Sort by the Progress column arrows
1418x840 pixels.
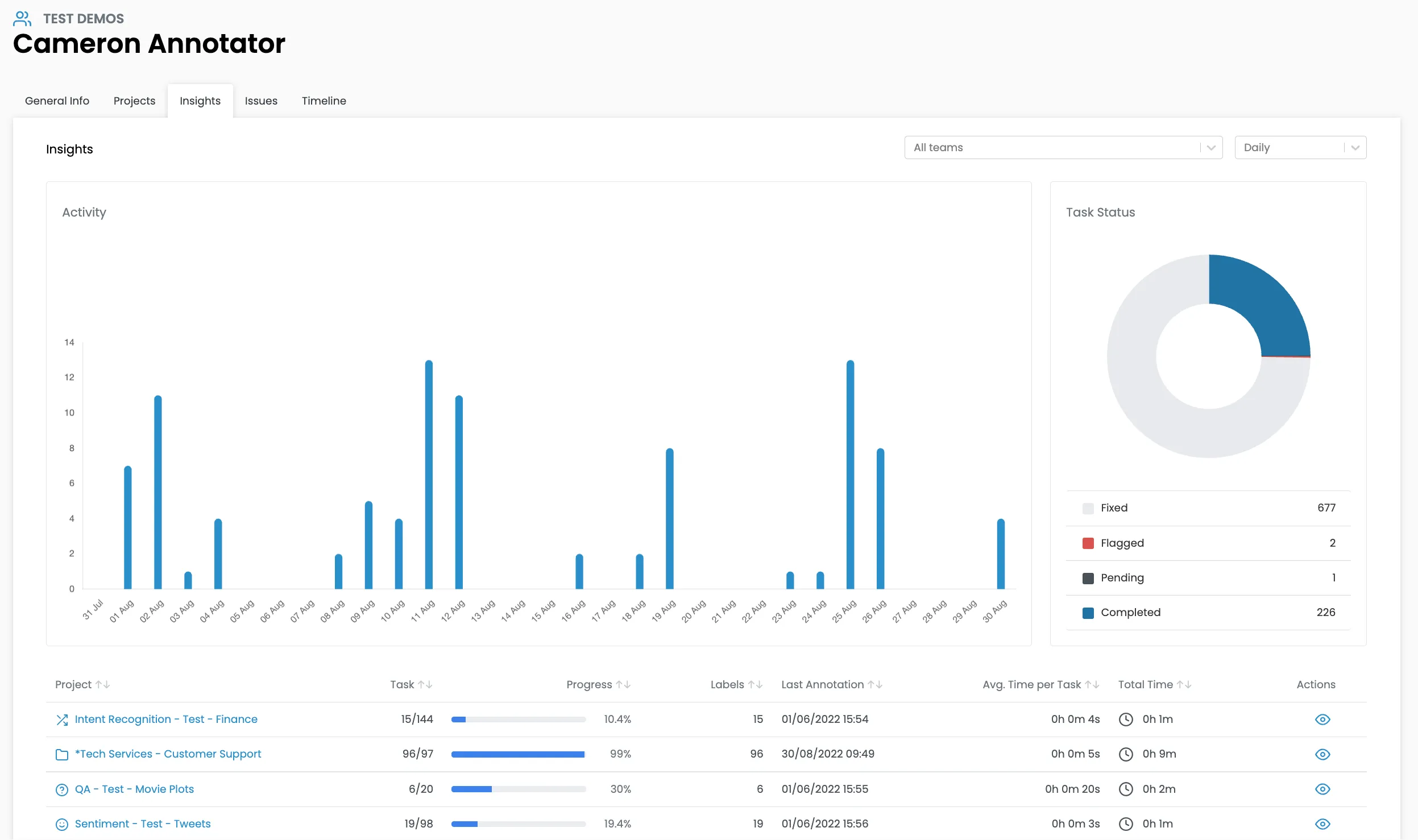pyautogui.click(x=624, y=684)
